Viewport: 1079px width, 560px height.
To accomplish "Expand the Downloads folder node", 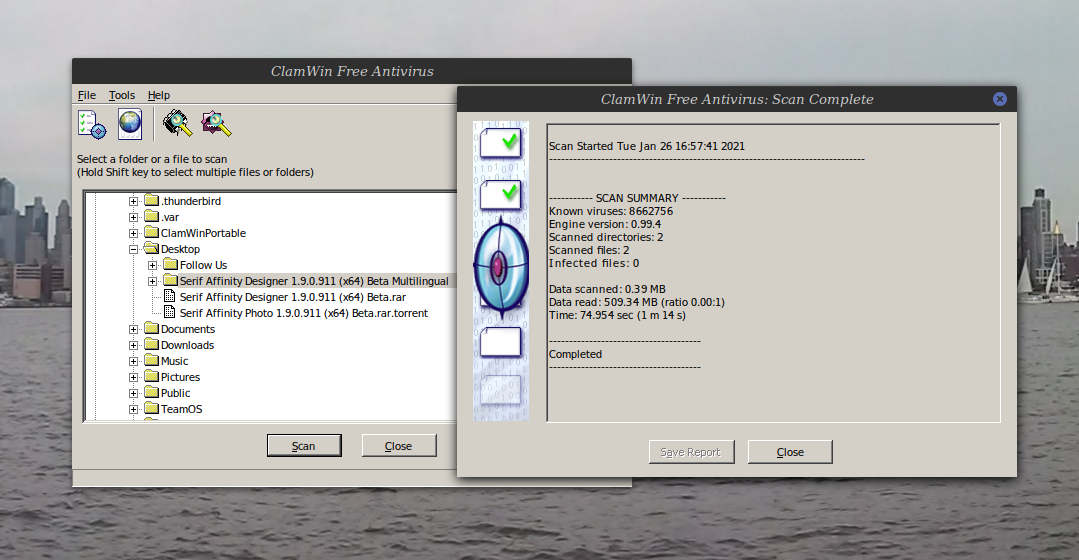I will (x=133, y=345).
